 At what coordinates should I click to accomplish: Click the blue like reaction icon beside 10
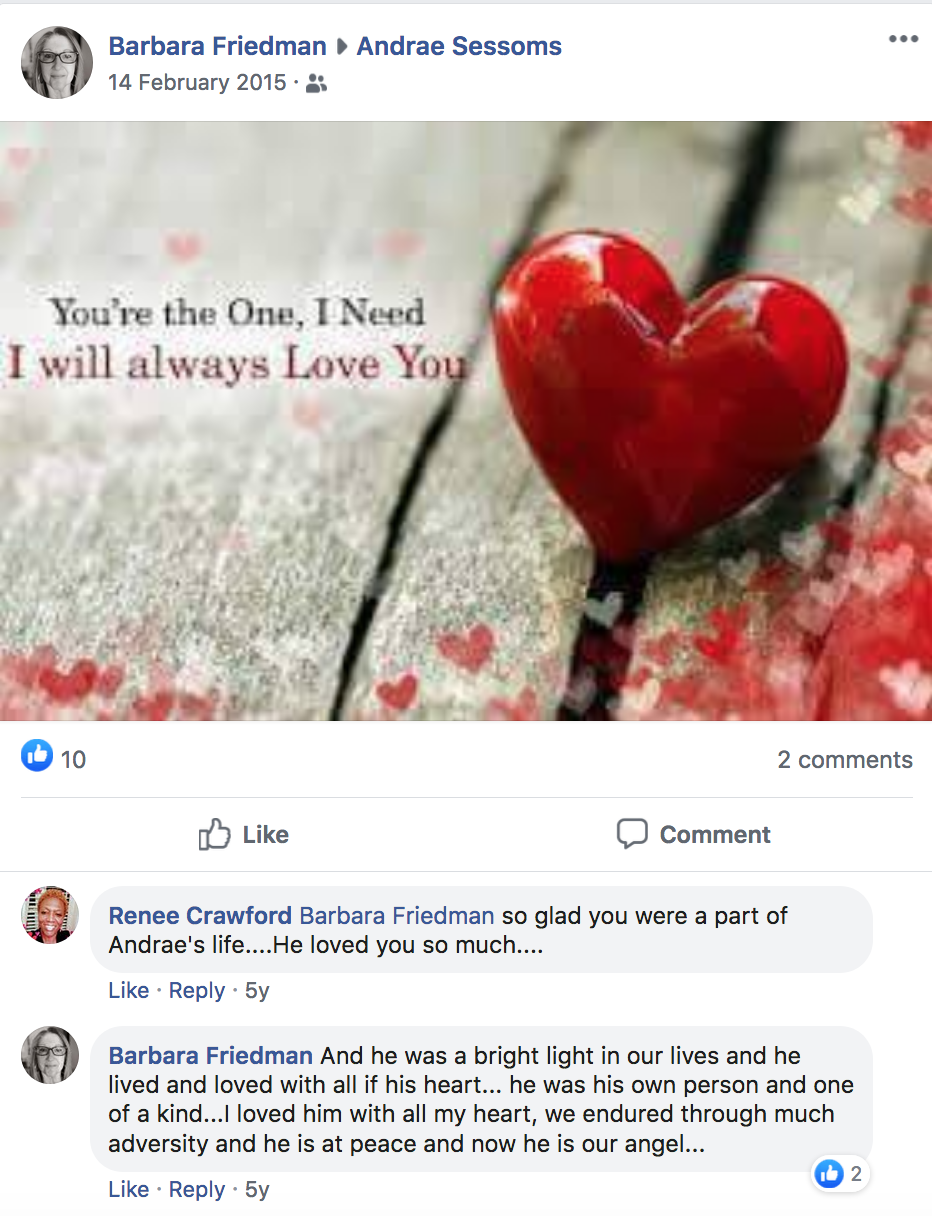[36, 757]
